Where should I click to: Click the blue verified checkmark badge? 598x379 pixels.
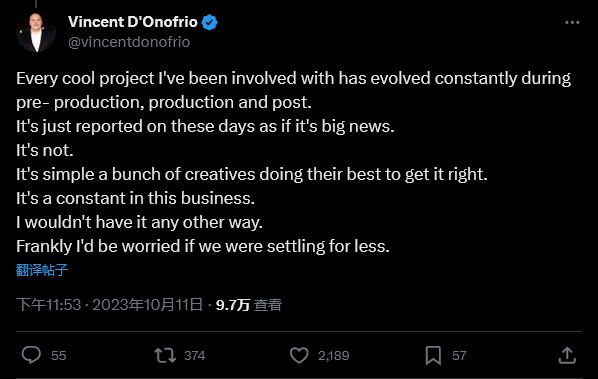pyautogui.click(x=209, y=22)
